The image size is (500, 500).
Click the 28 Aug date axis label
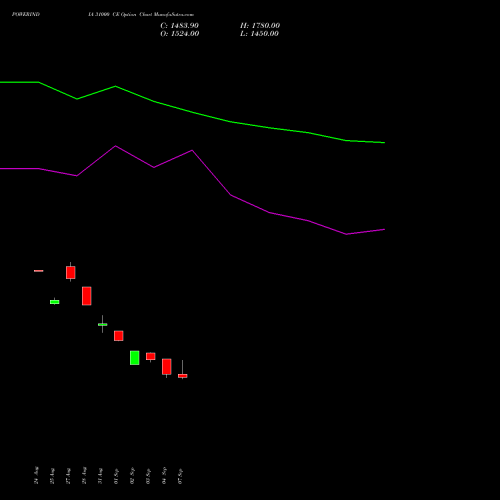[x=84, y=475]
